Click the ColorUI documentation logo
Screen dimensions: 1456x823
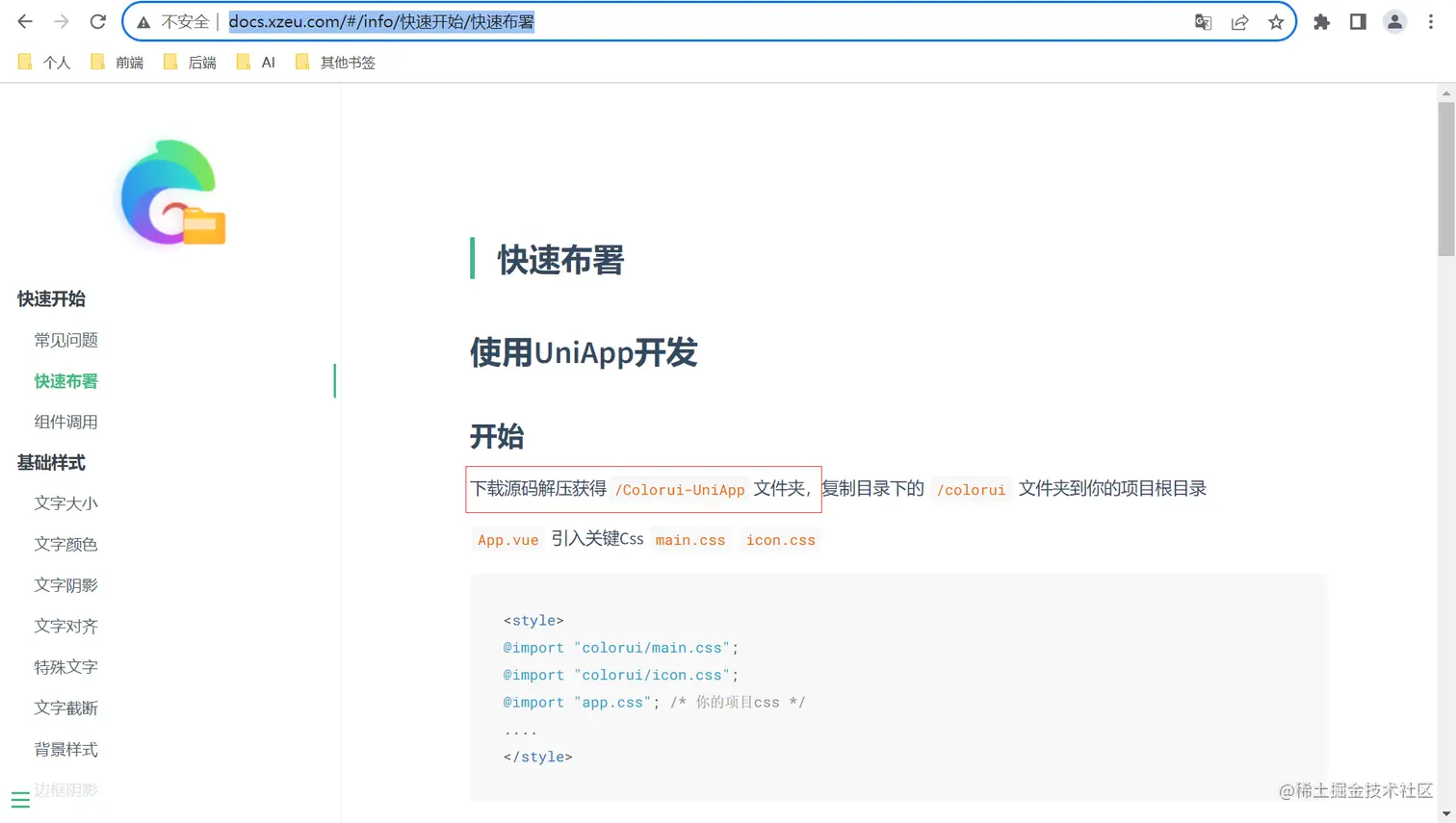click(171, 193)
